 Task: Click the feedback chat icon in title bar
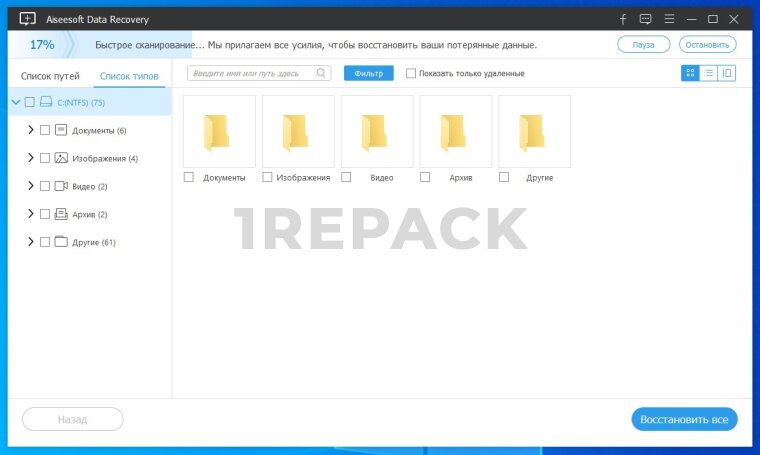click(x=645, y=19)
